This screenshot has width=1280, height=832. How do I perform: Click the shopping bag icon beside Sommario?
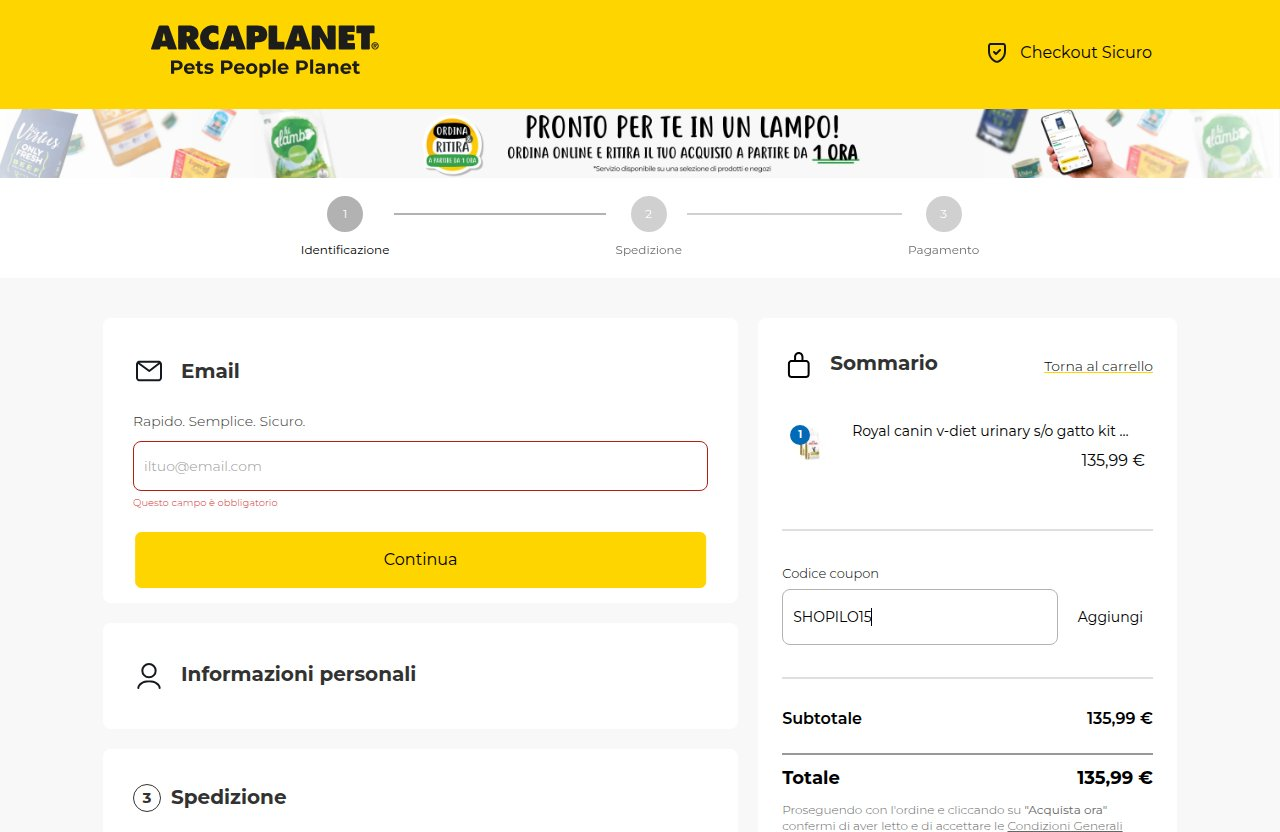coord(798,364)
